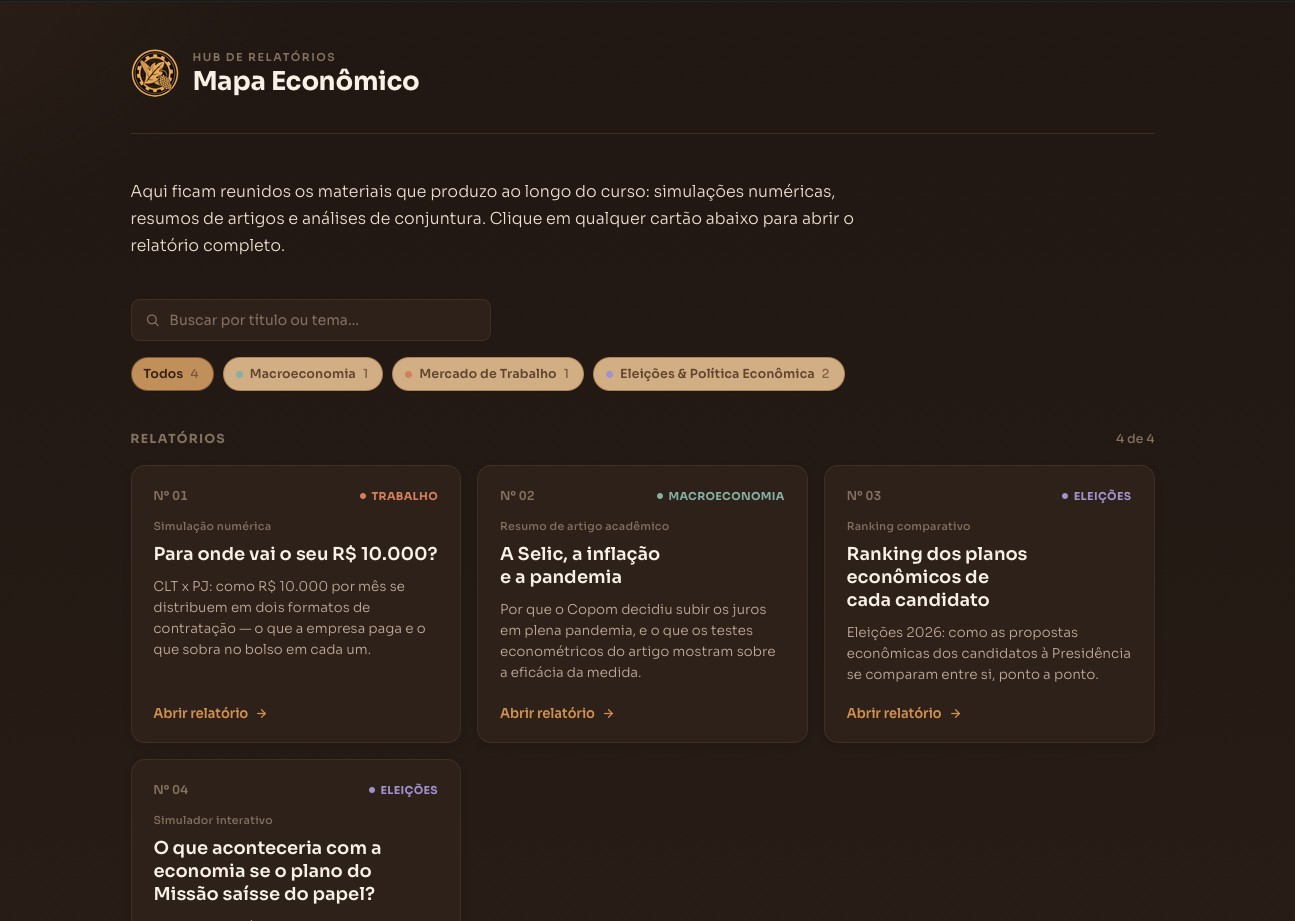
Task: Click the 'RELATÓRIOS' section heading
Action: [x=178, y=439]
